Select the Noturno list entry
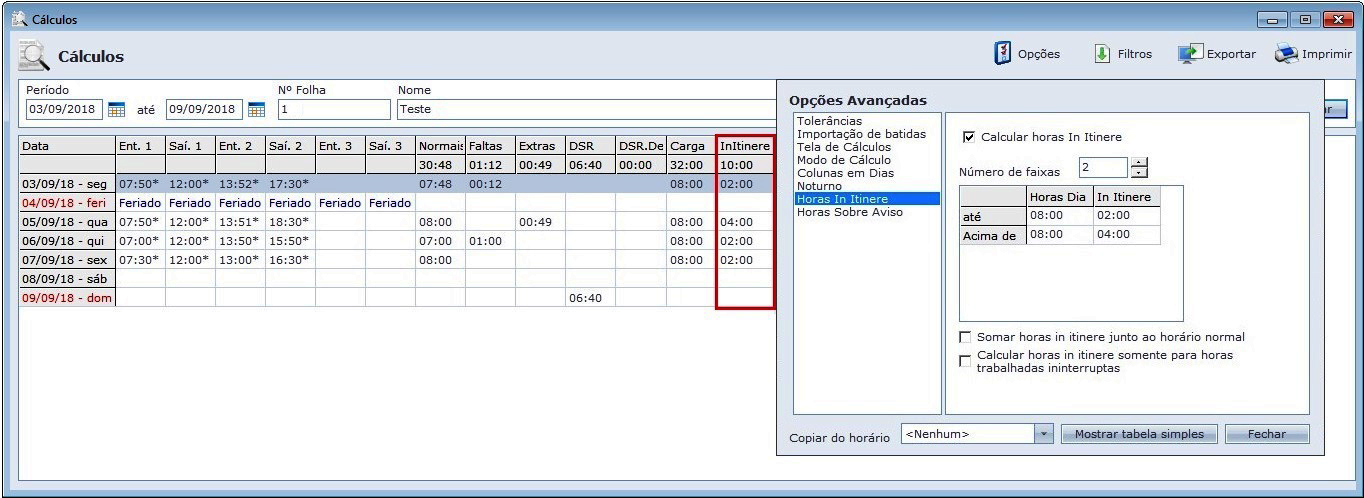This screenshot has height=498, width=1364. [x=819, y=186]
